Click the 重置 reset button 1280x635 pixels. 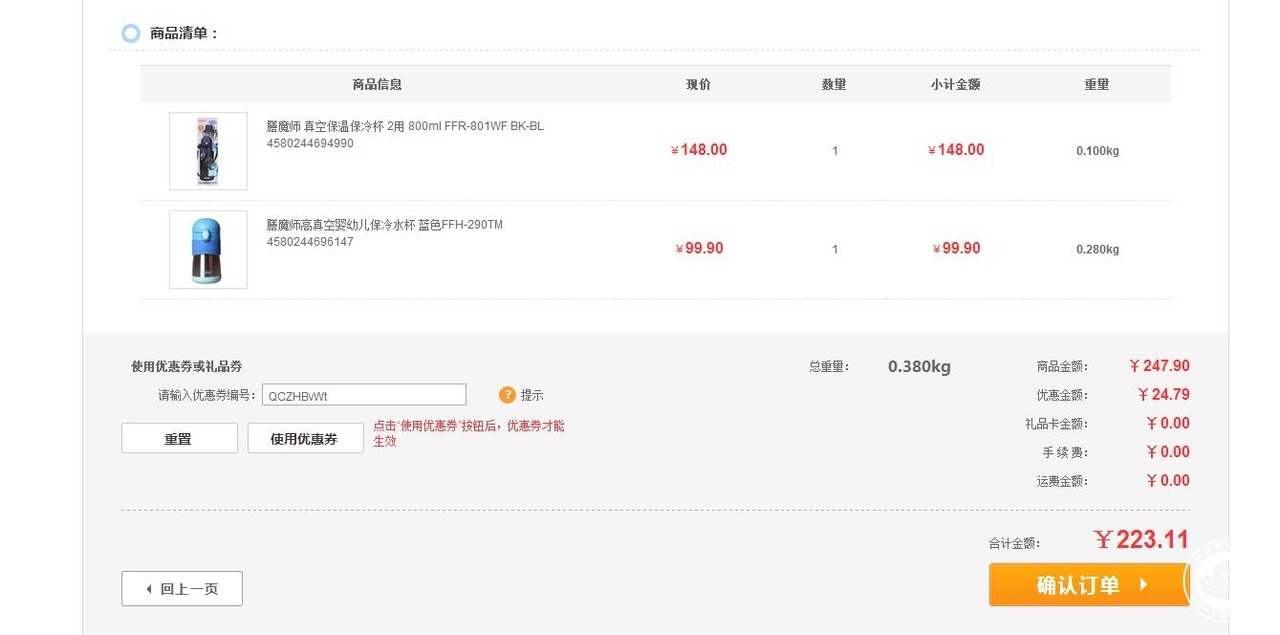coord(179,438)
